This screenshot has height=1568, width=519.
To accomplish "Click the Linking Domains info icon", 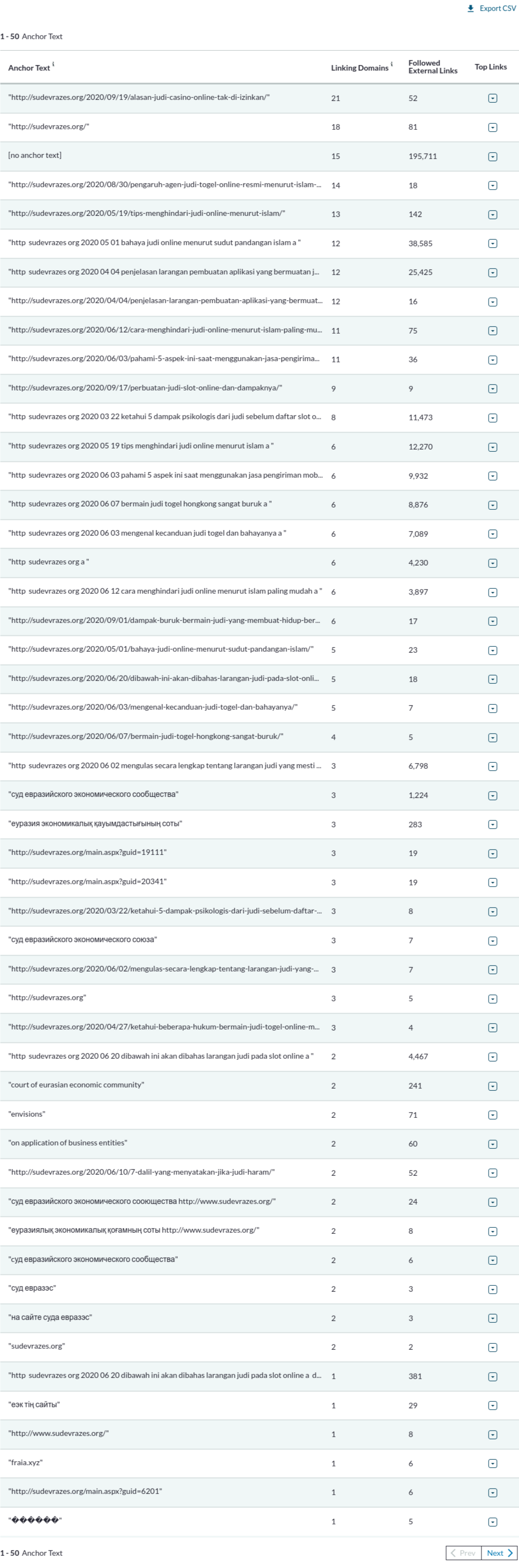I will tap(392, 64).
